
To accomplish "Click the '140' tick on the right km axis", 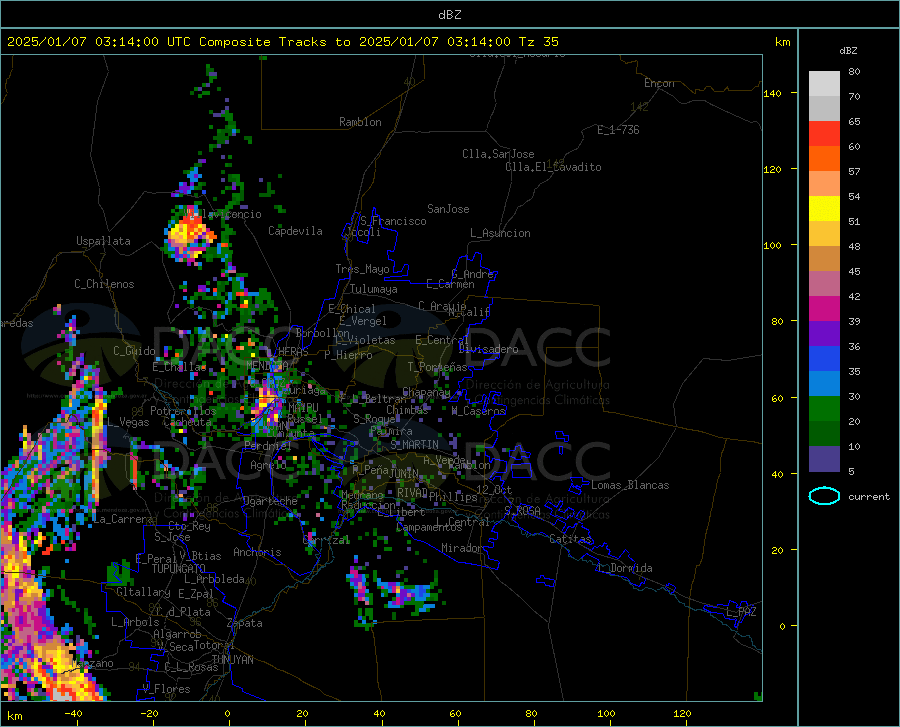I will coord(773,93).
